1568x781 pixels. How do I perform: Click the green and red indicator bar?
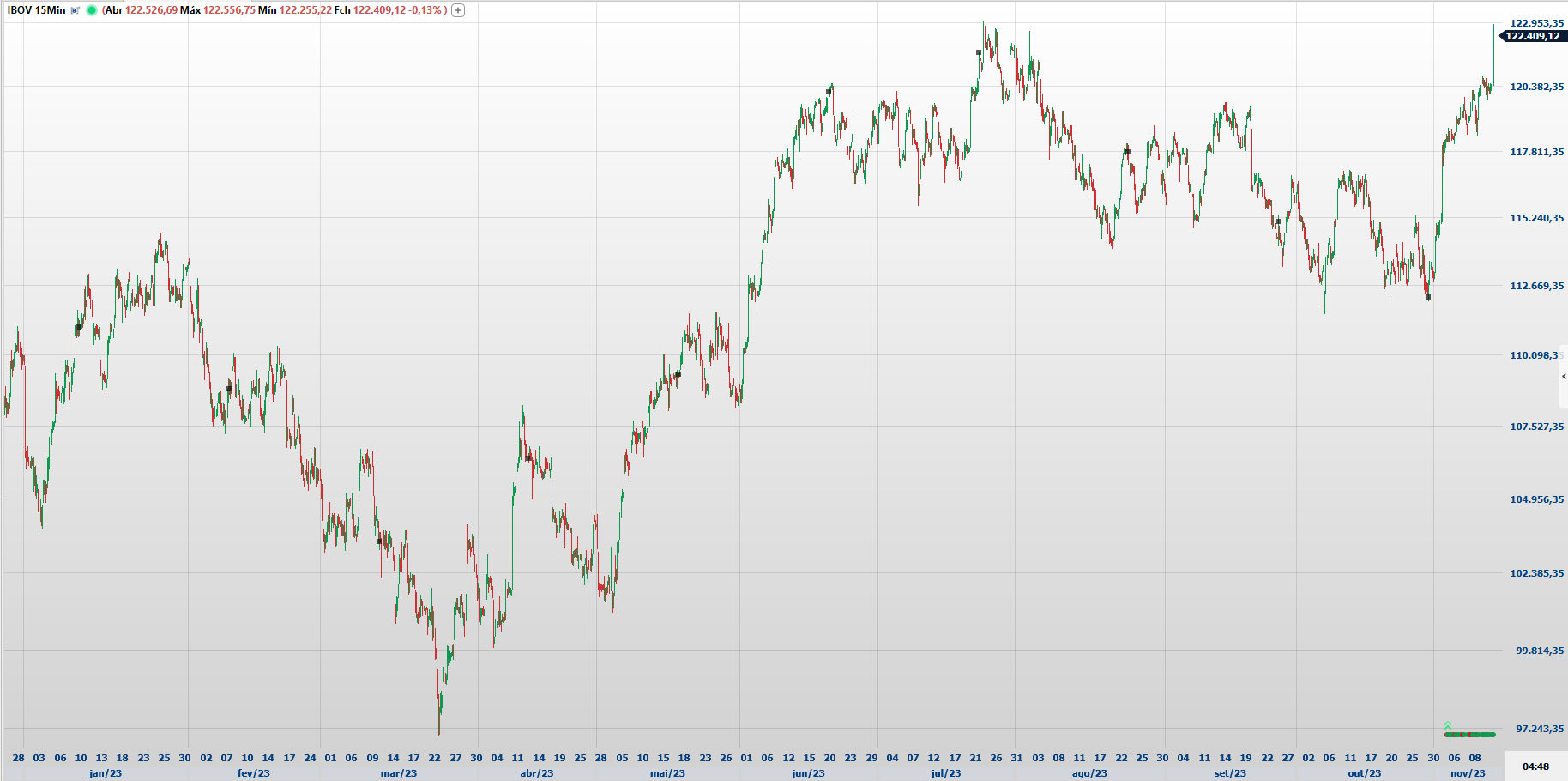pyautogui.click(x=1470, y=735)
